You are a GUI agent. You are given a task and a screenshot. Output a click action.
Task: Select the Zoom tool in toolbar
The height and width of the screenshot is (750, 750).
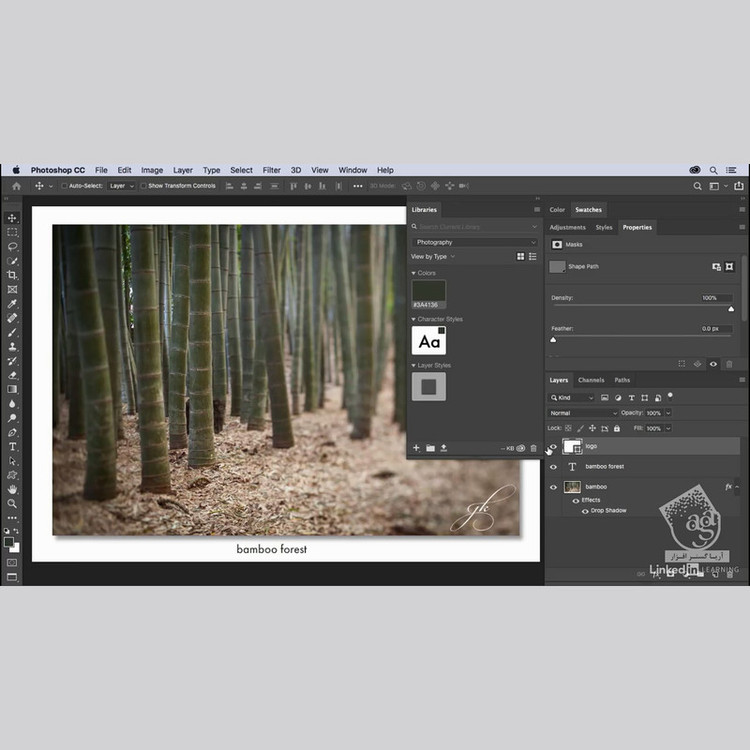point(12,504)
